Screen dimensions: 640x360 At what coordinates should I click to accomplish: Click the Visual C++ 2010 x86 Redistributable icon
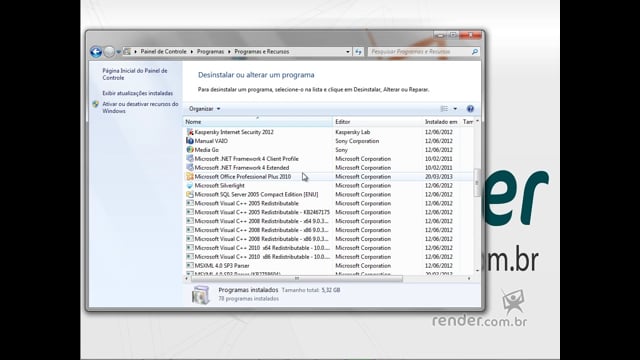pyautogui.click(x=190, y=256)
